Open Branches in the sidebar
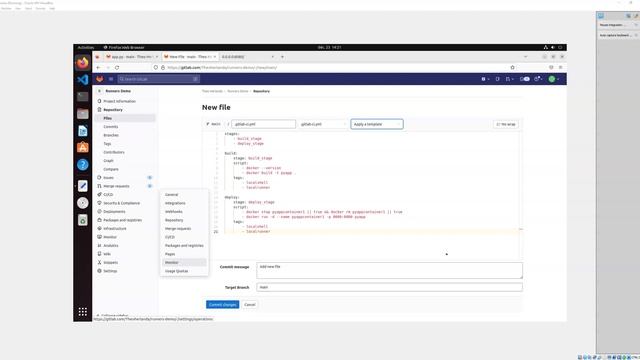640x360 pixels. click(111, 135)
